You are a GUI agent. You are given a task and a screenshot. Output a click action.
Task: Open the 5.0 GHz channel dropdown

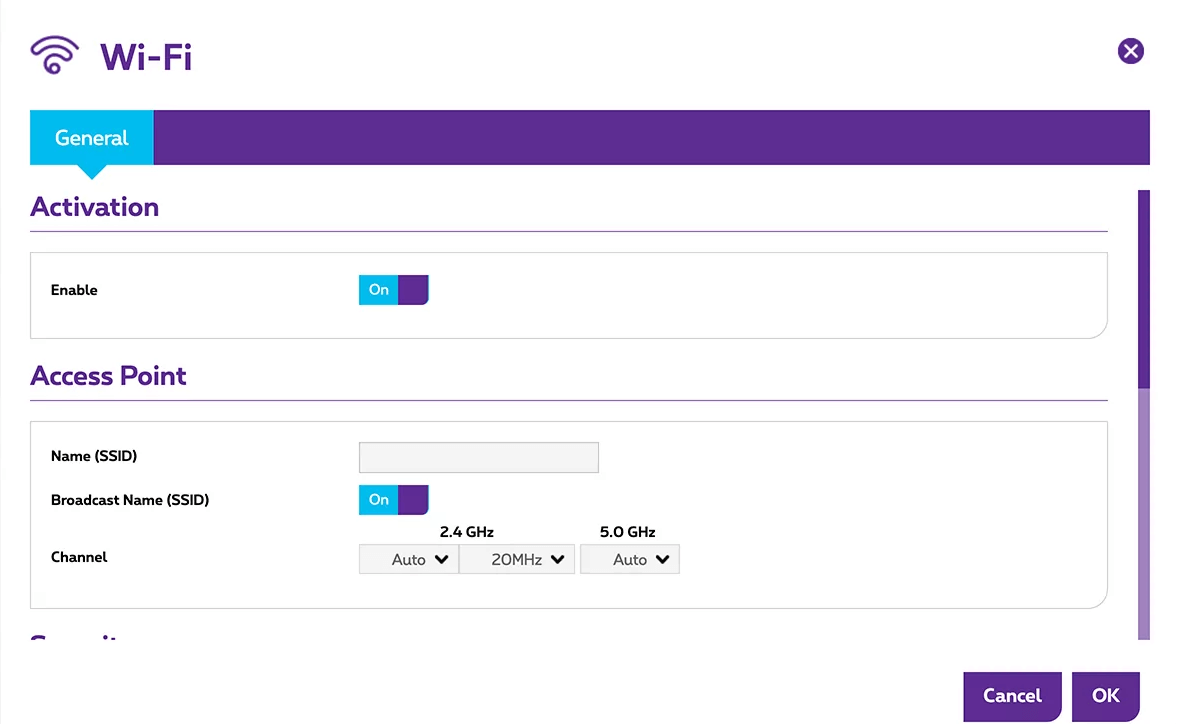click(x=629, y=560)
